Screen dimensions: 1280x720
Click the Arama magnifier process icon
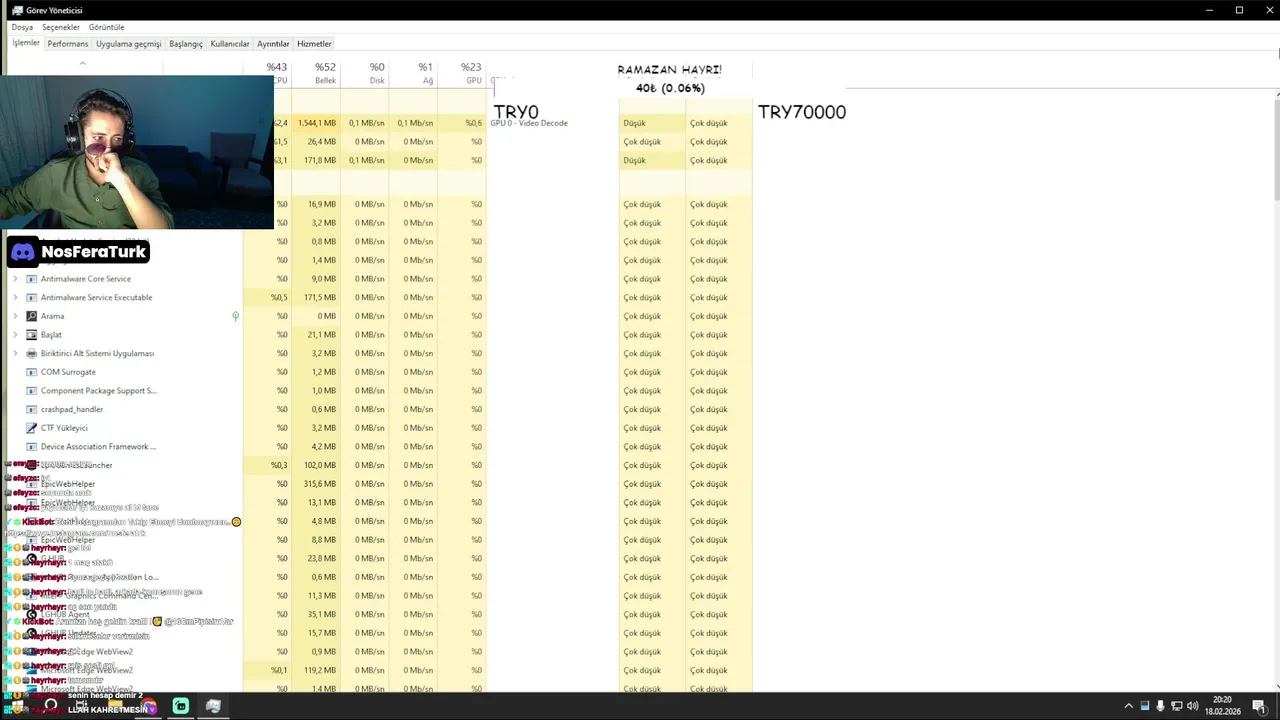click(x=31, y=316)
